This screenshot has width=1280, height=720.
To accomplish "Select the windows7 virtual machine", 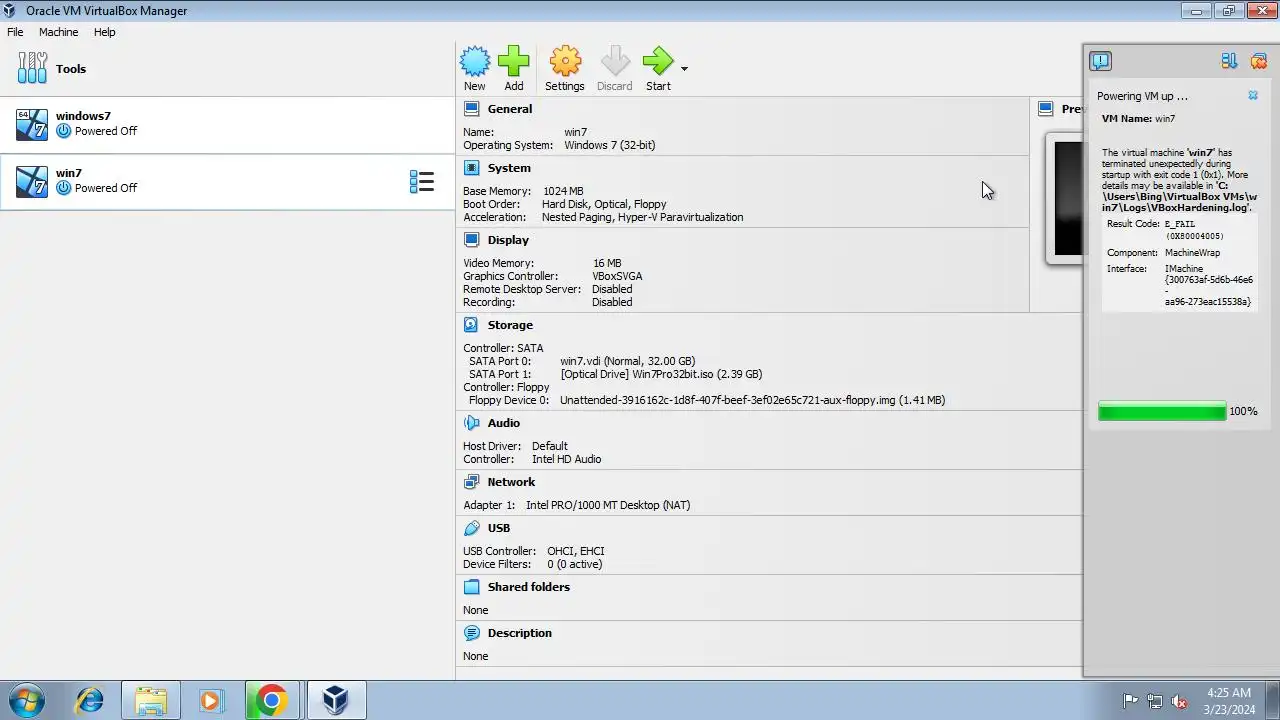I will (x=227, y=125).
